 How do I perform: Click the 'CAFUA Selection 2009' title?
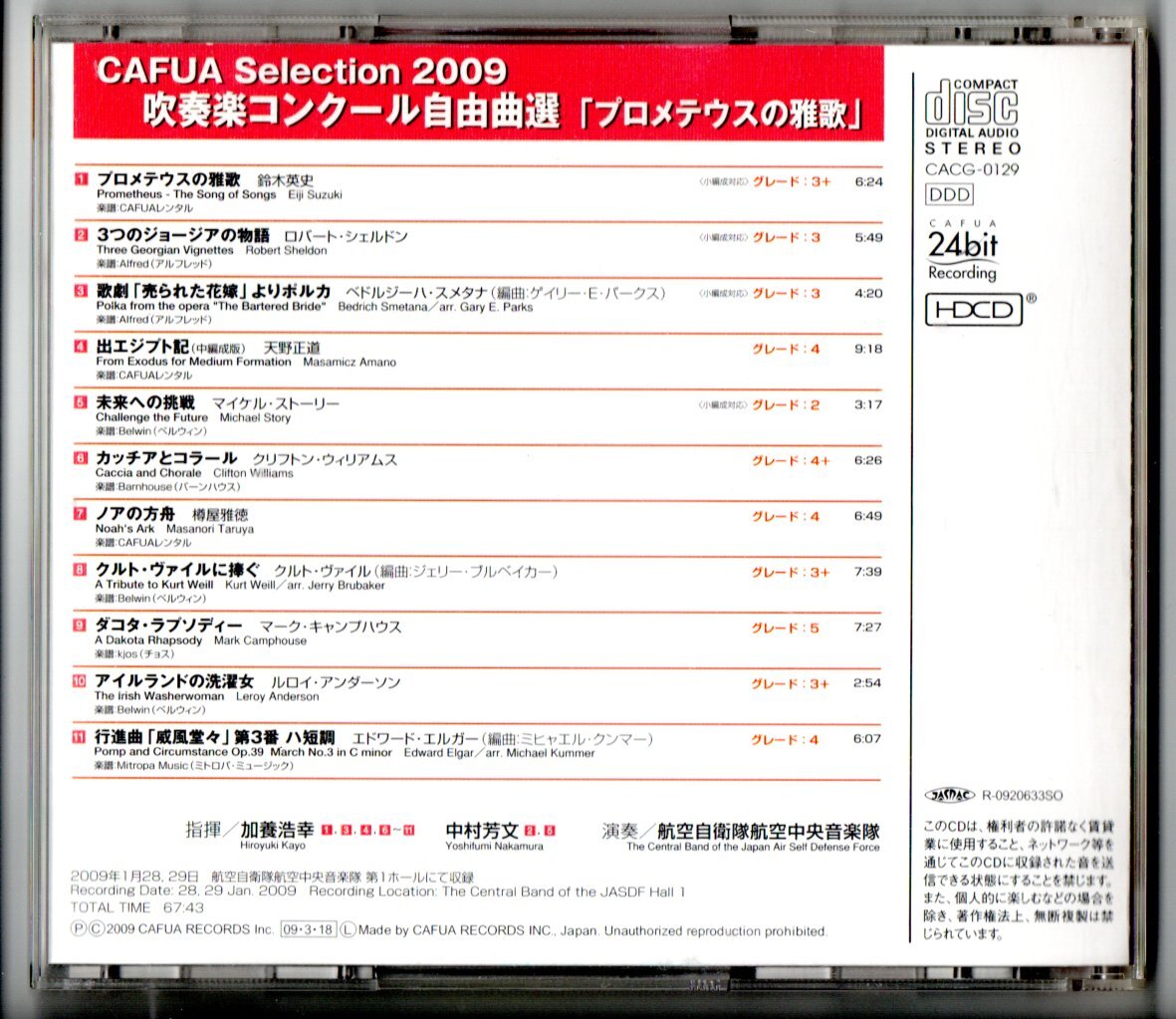coord(302,71)
